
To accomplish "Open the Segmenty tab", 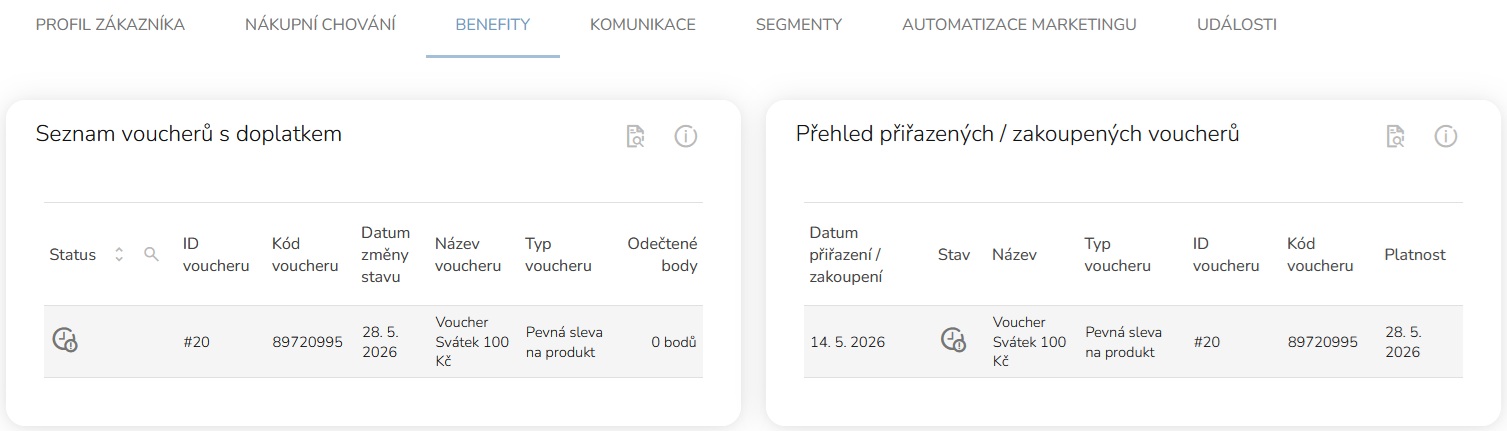I will (799, 25).
